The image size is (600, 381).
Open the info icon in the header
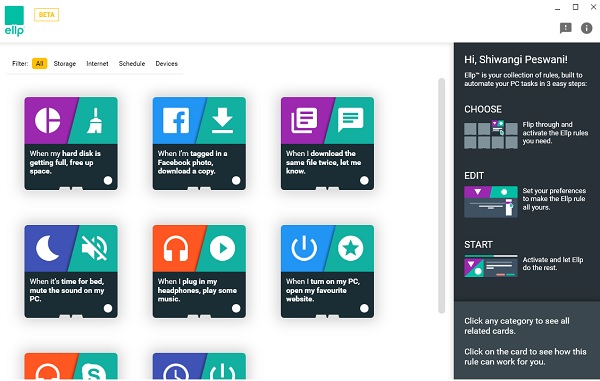tap(587, 28)
